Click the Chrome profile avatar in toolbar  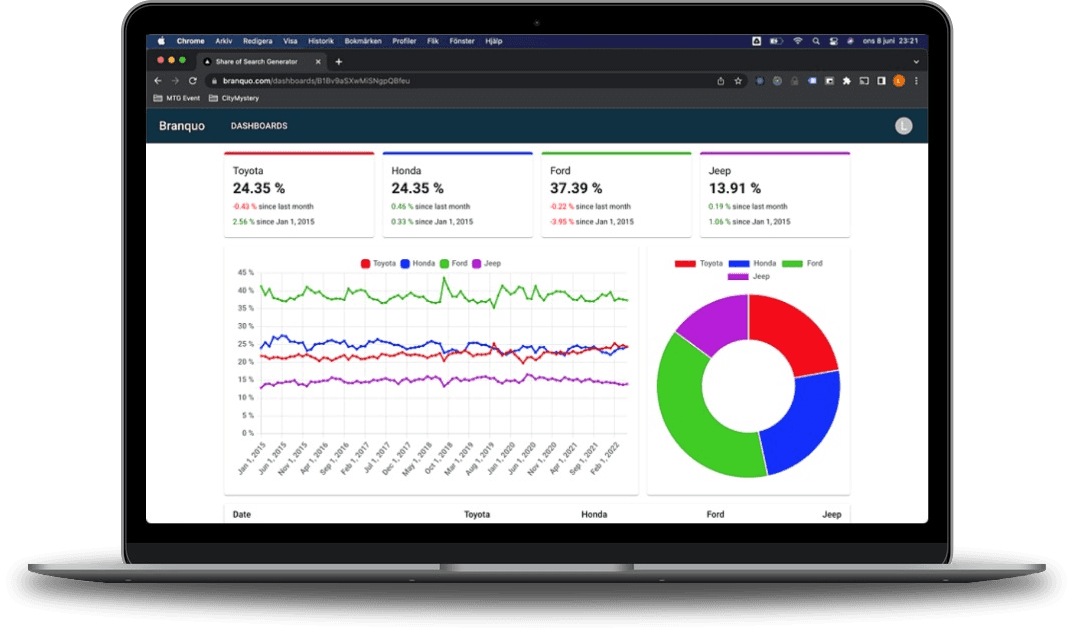[899, 81]
